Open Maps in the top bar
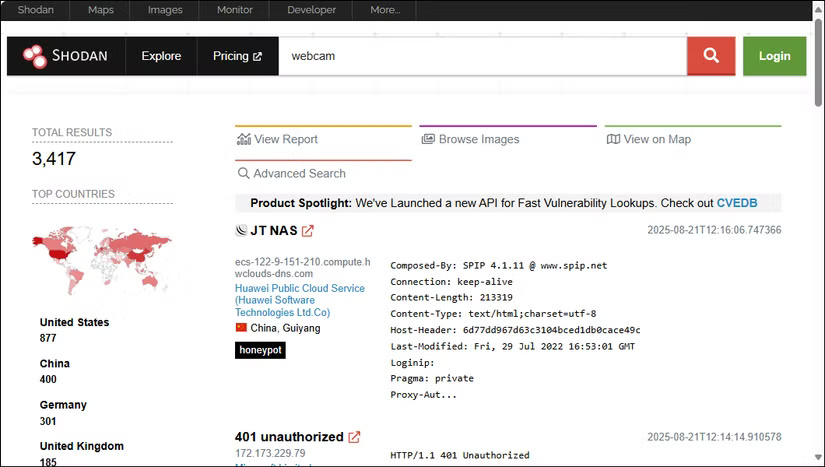This screenshot has width=825, height=467. [100, 10]
